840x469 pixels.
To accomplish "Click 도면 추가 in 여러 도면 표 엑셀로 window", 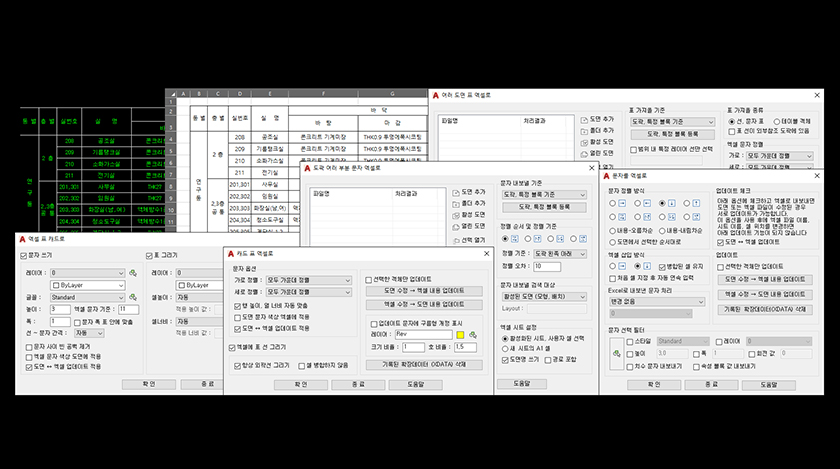I will point(597,119).
